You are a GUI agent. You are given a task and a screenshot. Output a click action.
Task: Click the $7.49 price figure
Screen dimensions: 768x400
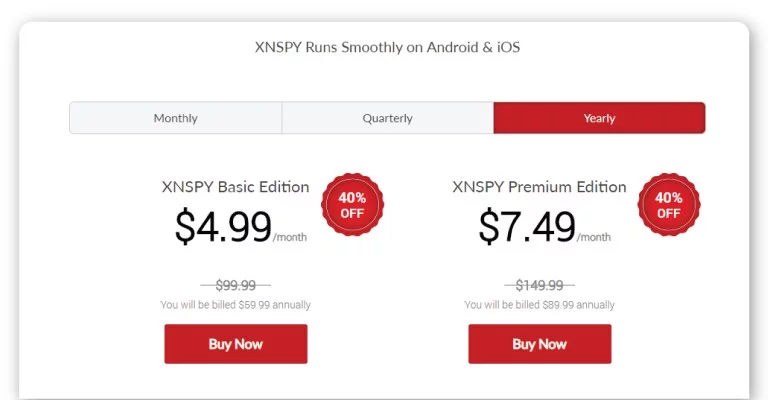[x=527, y=226]
